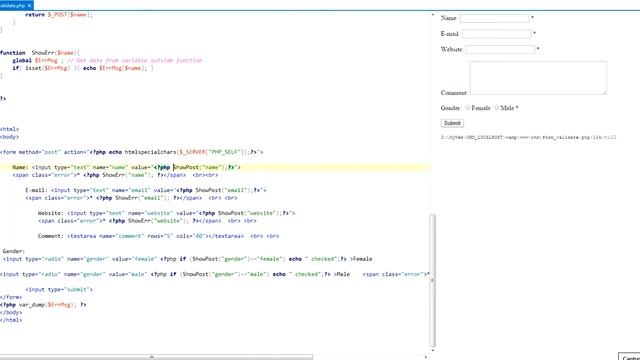Click the "</body>" closing tag line
The image size is (640, 360).
point(11,312)
